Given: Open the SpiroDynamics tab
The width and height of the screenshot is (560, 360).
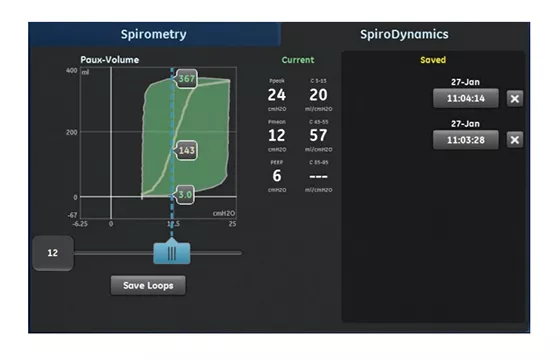Looking at the screenshot, I should [x=405, y=34].
